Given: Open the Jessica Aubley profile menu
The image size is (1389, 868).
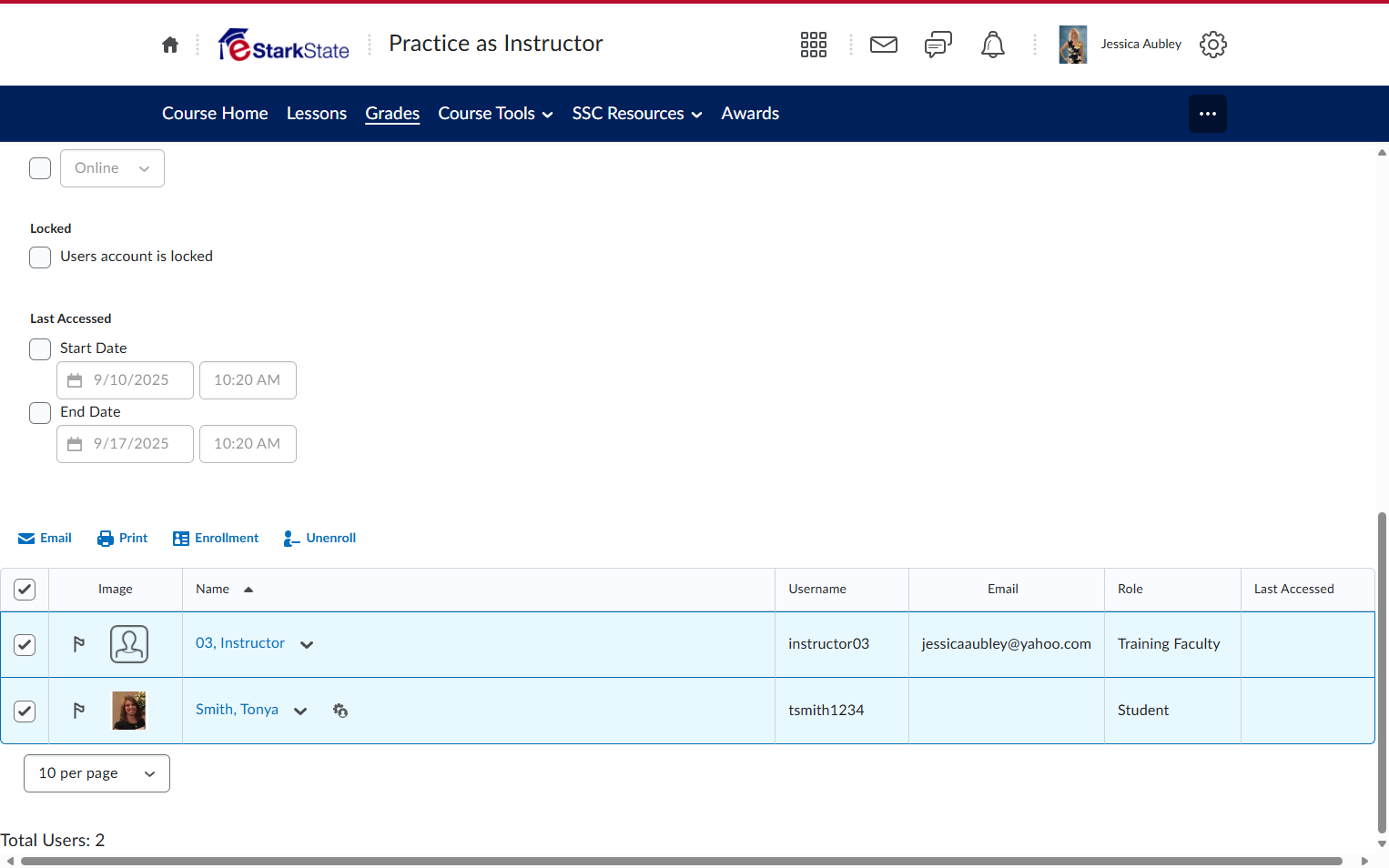Looking at the screenshot, I should click(x=1120, y=45).
